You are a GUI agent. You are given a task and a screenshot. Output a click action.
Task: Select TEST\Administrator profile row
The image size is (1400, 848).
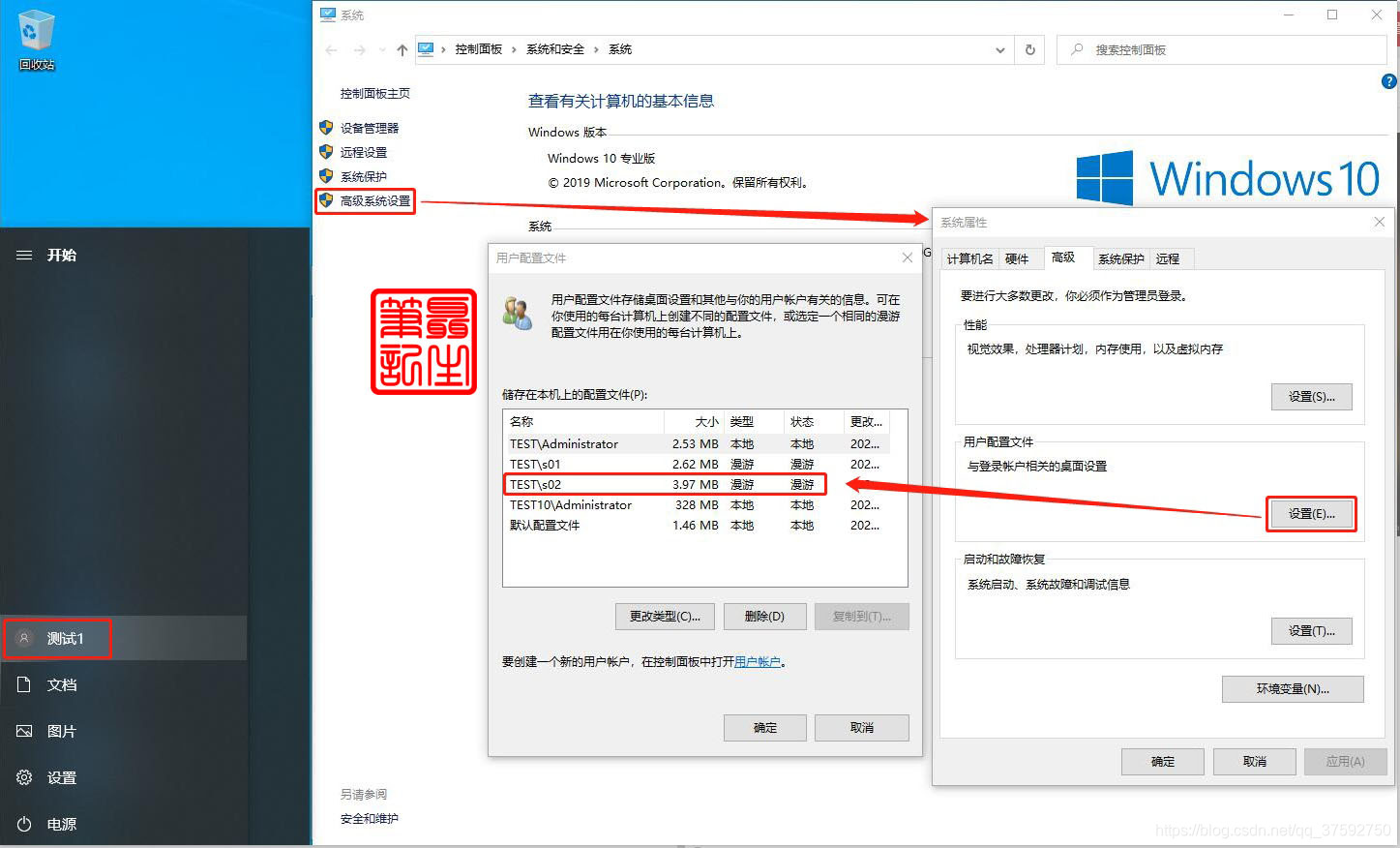(x=696, y=444)
